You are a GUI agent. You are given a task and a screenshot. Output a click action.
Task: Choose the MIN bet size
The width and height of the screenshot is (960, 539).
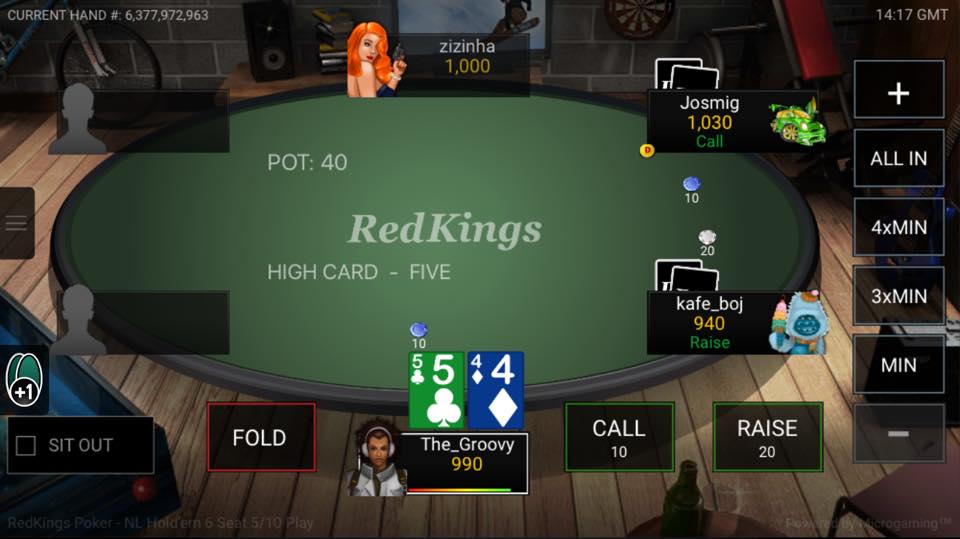pos(899,365)
